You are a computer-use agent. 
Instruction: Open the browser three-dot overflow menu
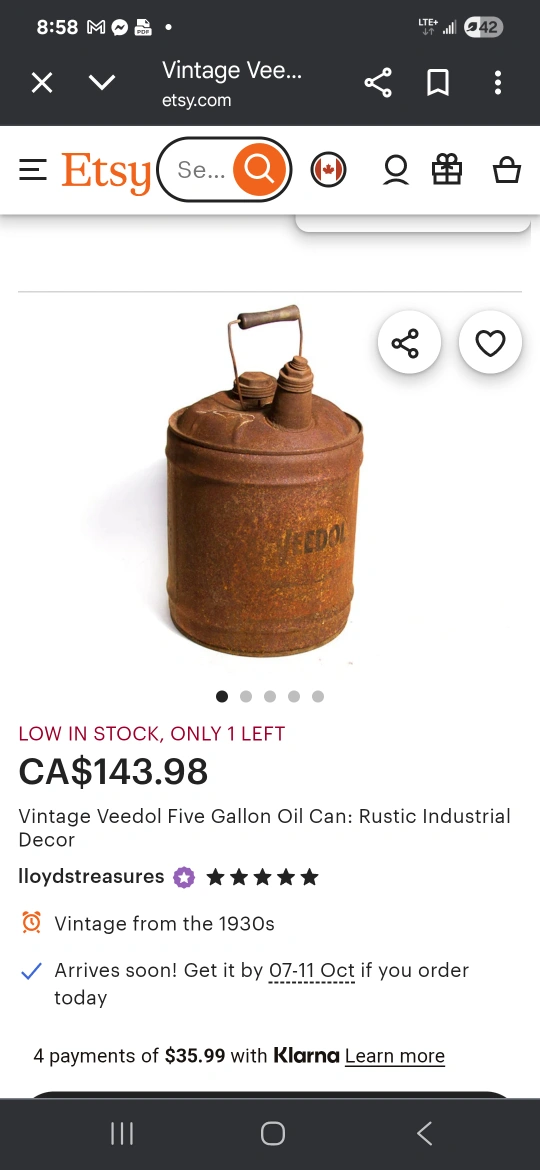click(x=497, y=82)
